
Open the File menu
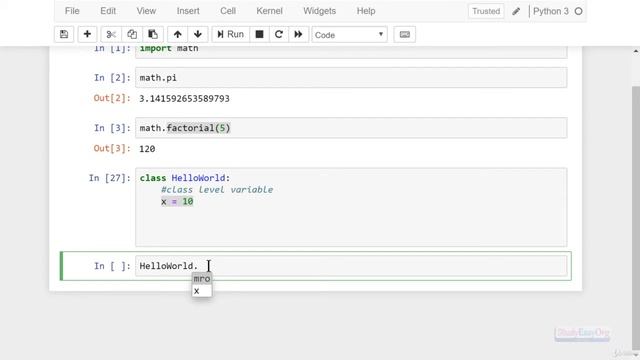(72, 11)
